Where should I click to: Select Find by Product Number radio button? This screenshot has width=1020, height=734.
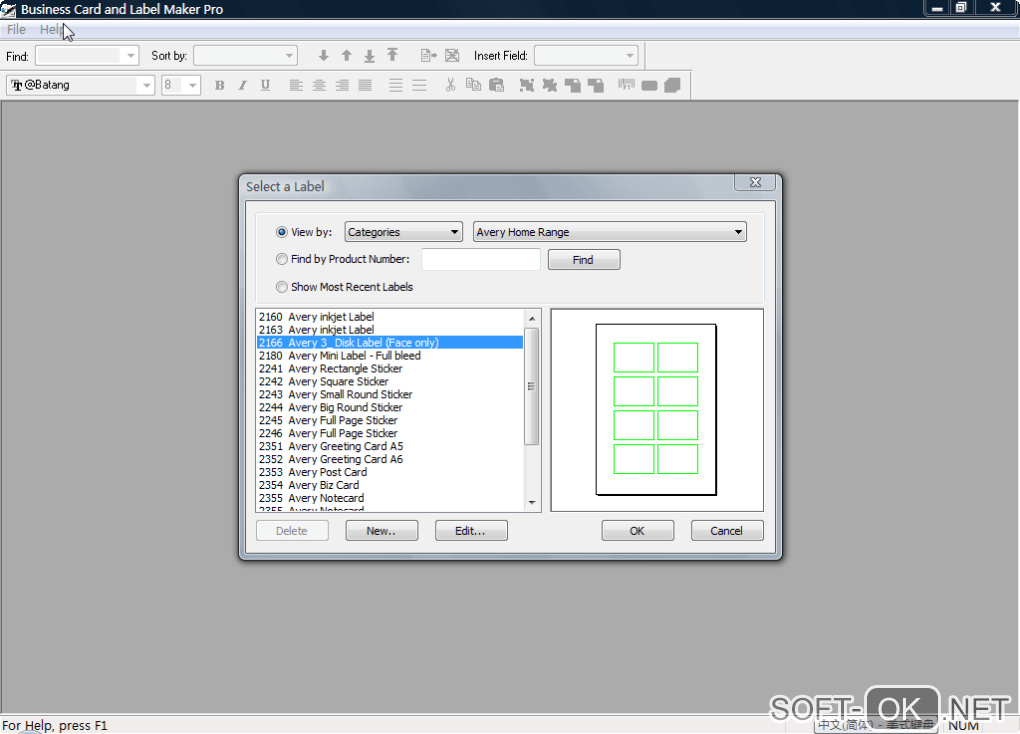[x=282, y=259]
